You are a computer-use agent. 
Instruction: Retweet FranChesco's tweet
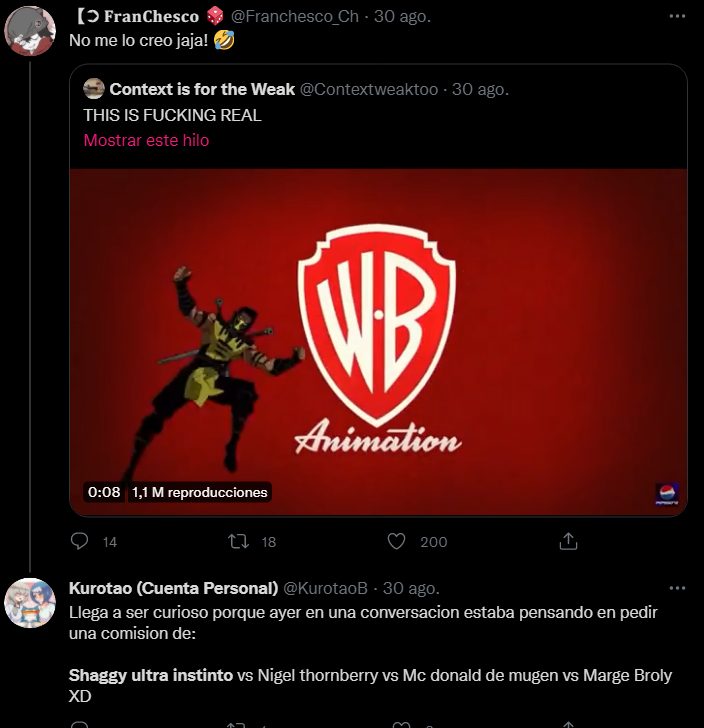tap(239, 541)
